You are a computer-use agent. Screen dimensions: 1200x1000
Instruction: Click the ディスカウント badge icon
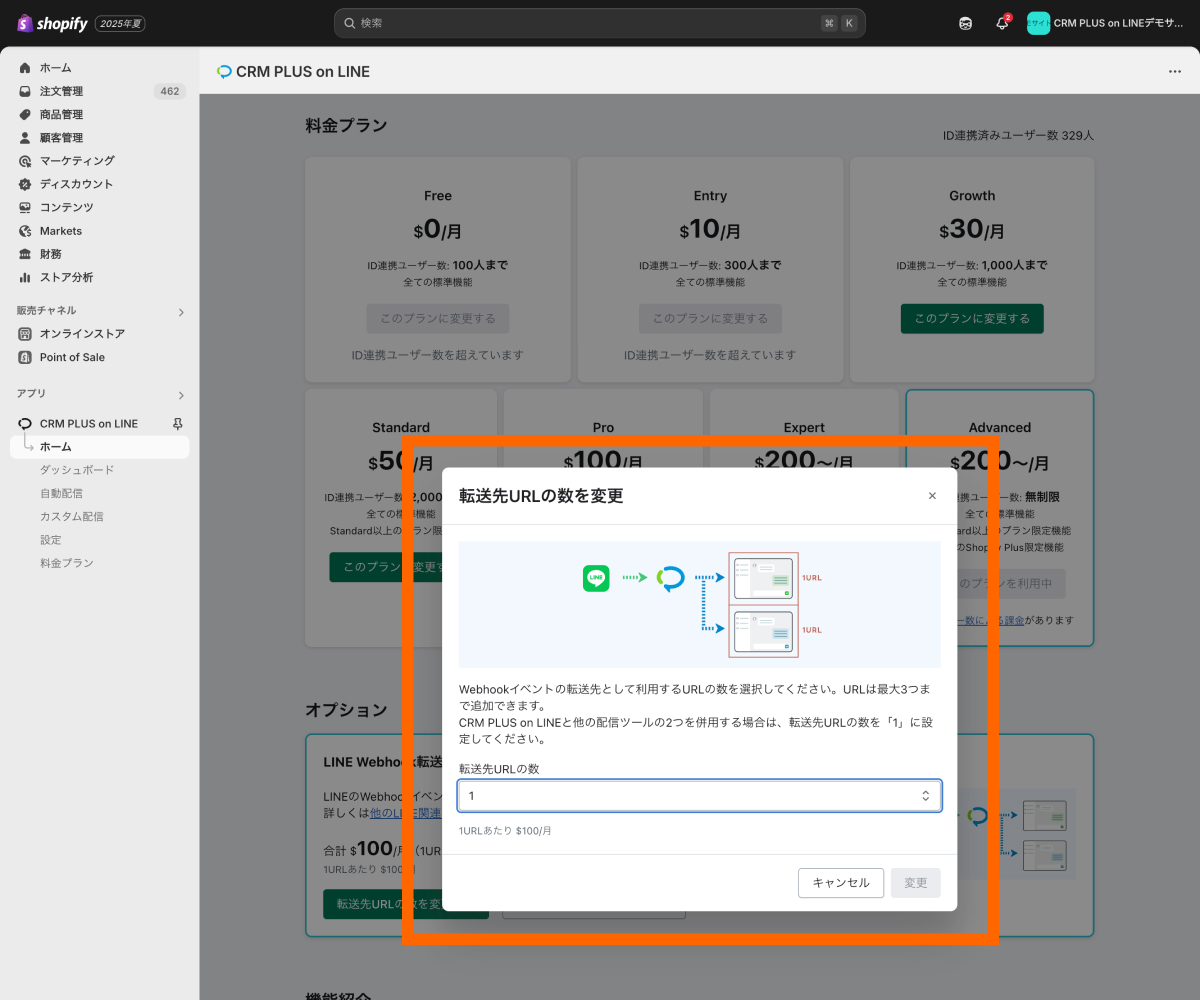[x=25, y=184]
